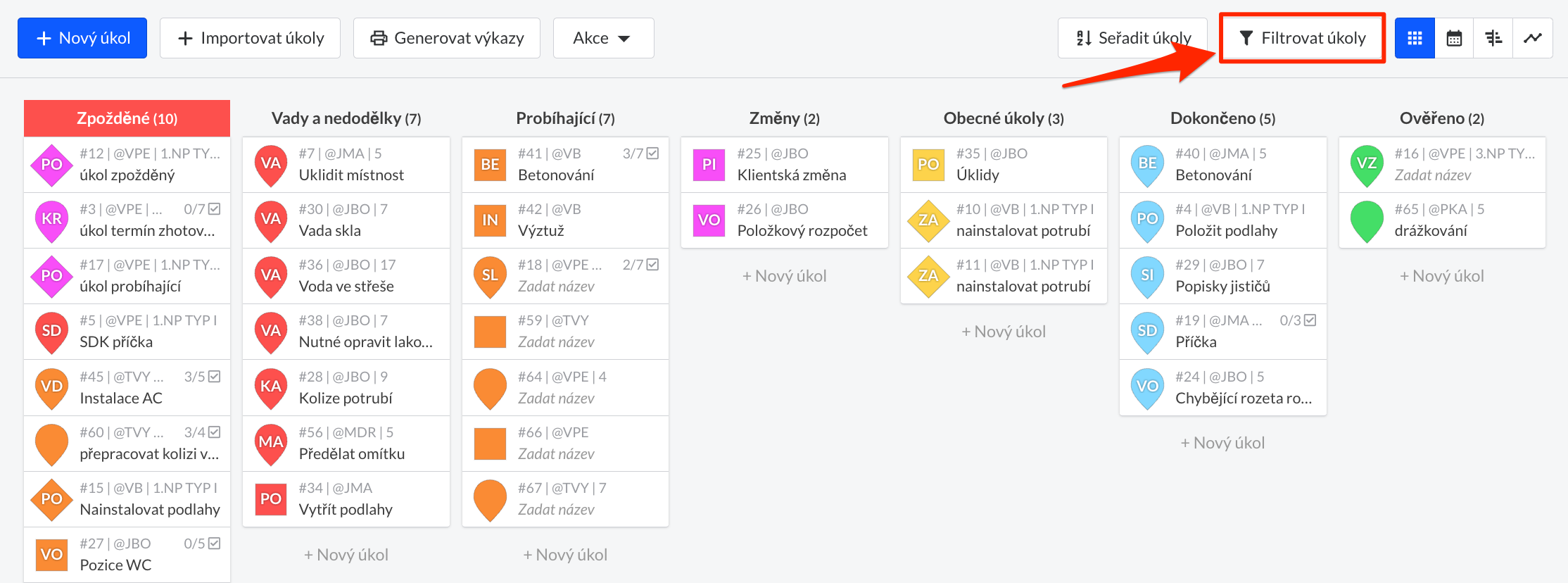Select the kanban grid view icon
1568x583 pixels.
(x=1415, y=38)
